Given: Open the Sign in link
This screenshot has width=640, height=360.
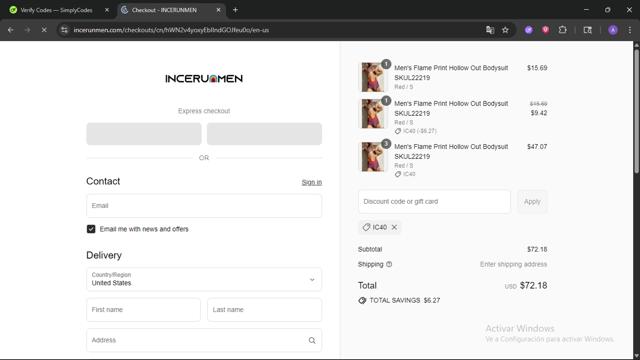Looking at the screenshot, I should [312, 182].
